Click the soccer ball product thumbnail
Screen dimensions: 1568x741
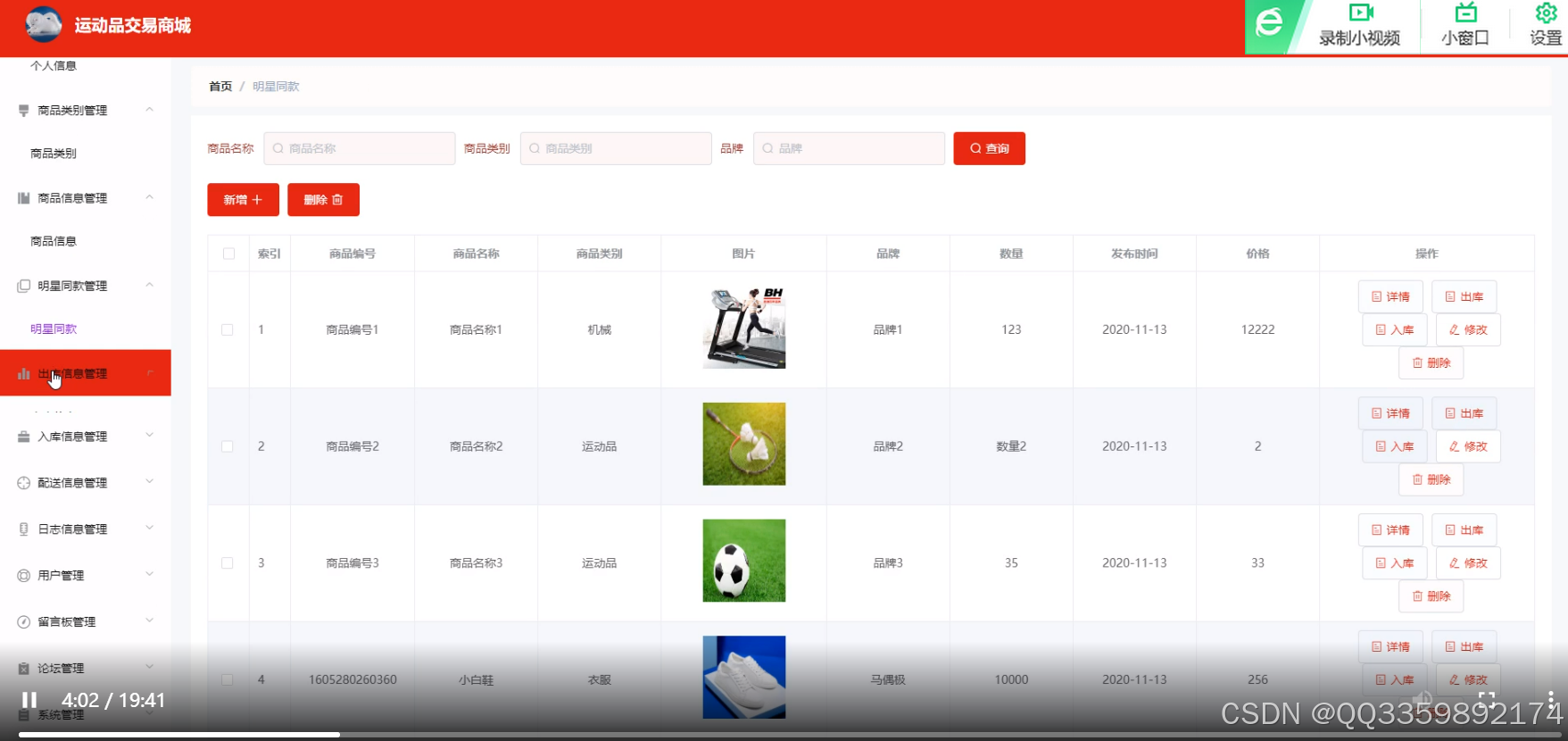coord(744,561)
